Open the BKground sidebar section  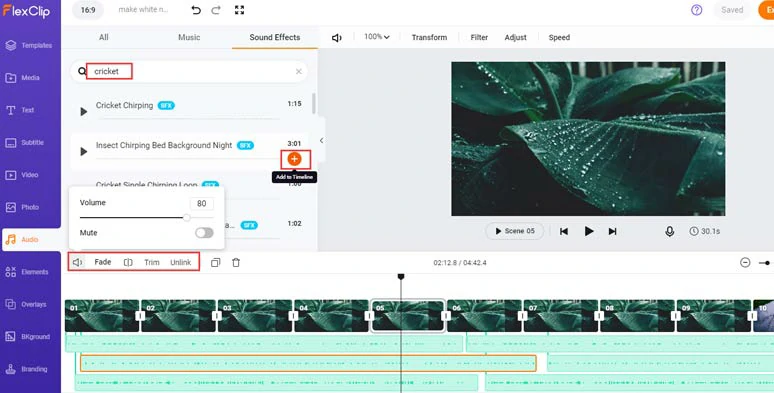28,337
